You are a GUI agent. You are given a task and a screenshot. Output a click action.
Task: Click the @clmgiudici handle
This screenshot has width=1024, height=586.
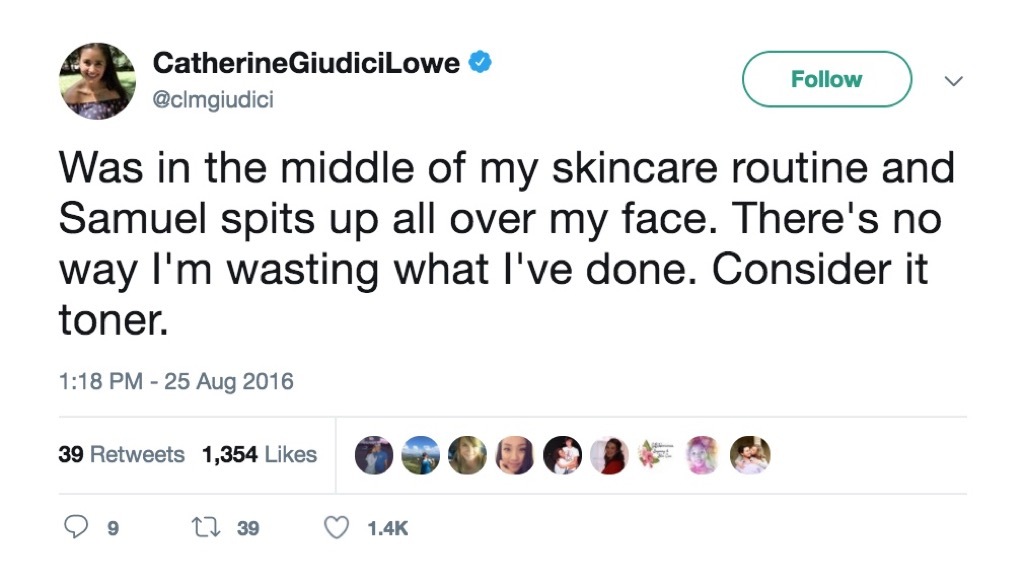213,99
